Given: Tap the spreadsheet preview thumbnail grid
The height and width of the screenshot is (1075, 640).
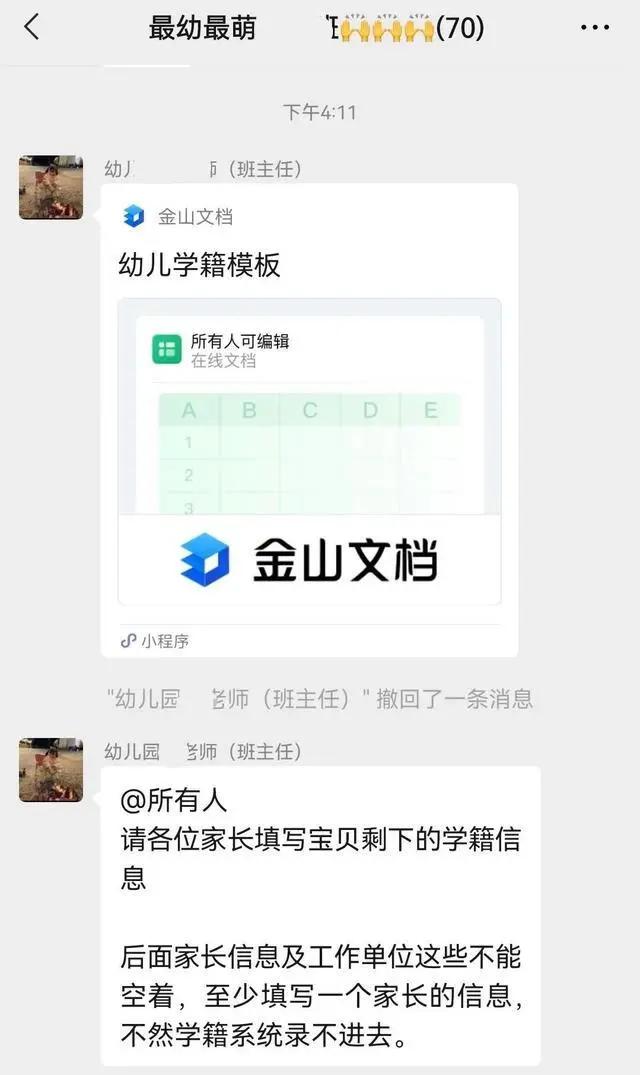Looking at the screenshot, I should [310, 453].
